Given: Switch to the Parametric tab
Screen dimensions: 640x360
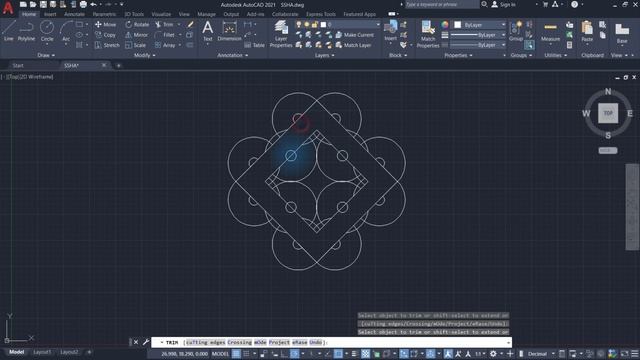Looking at the screenshot, I should 104,14.
